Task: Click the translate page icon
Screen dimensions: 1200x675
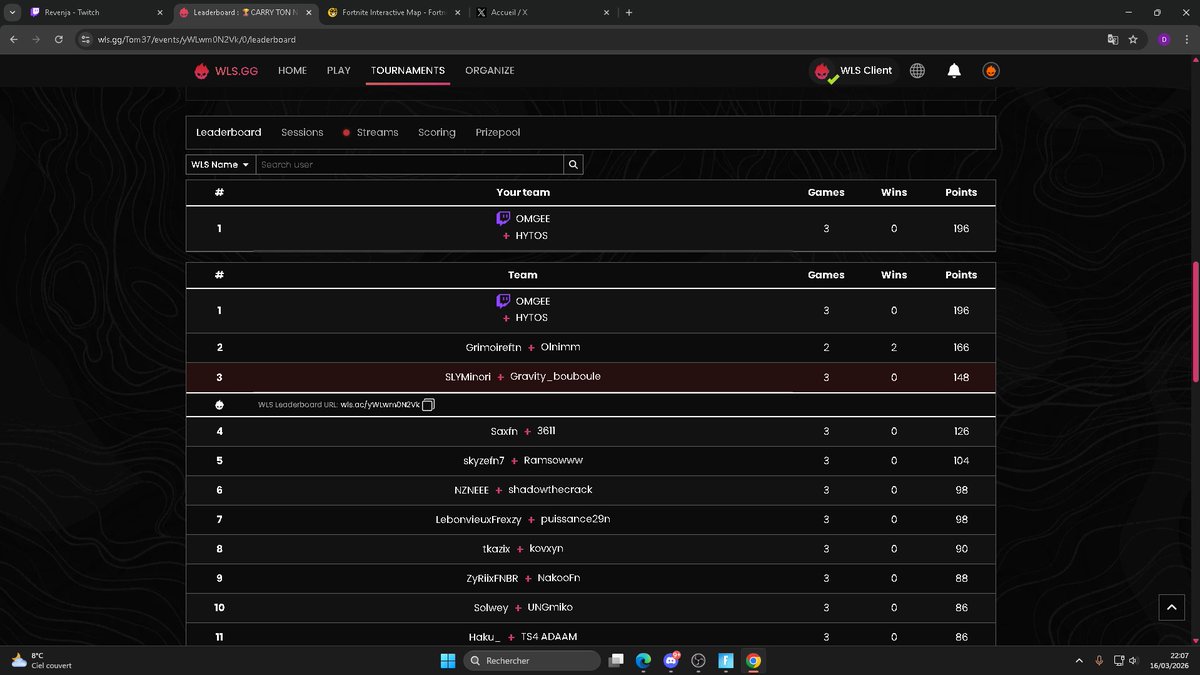Action: coord(1112,39)
